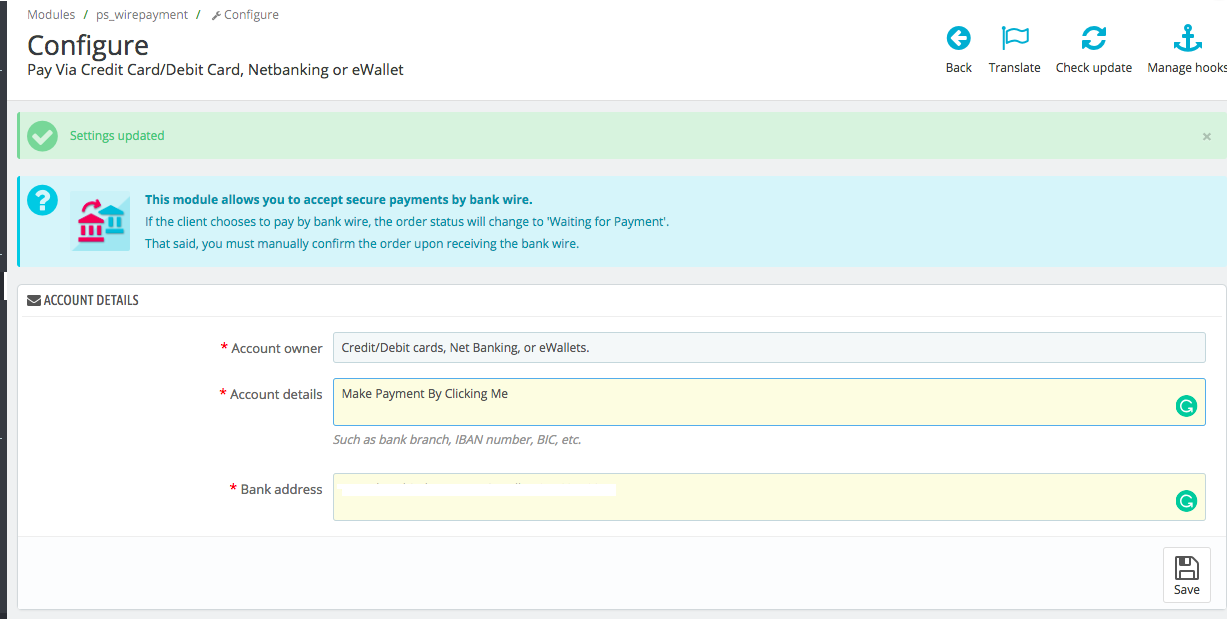Image resolution: width=1227 pixels, height=619 pixels.
Task: Click the Account Details envelope icon
Action: tap(34, 300)
